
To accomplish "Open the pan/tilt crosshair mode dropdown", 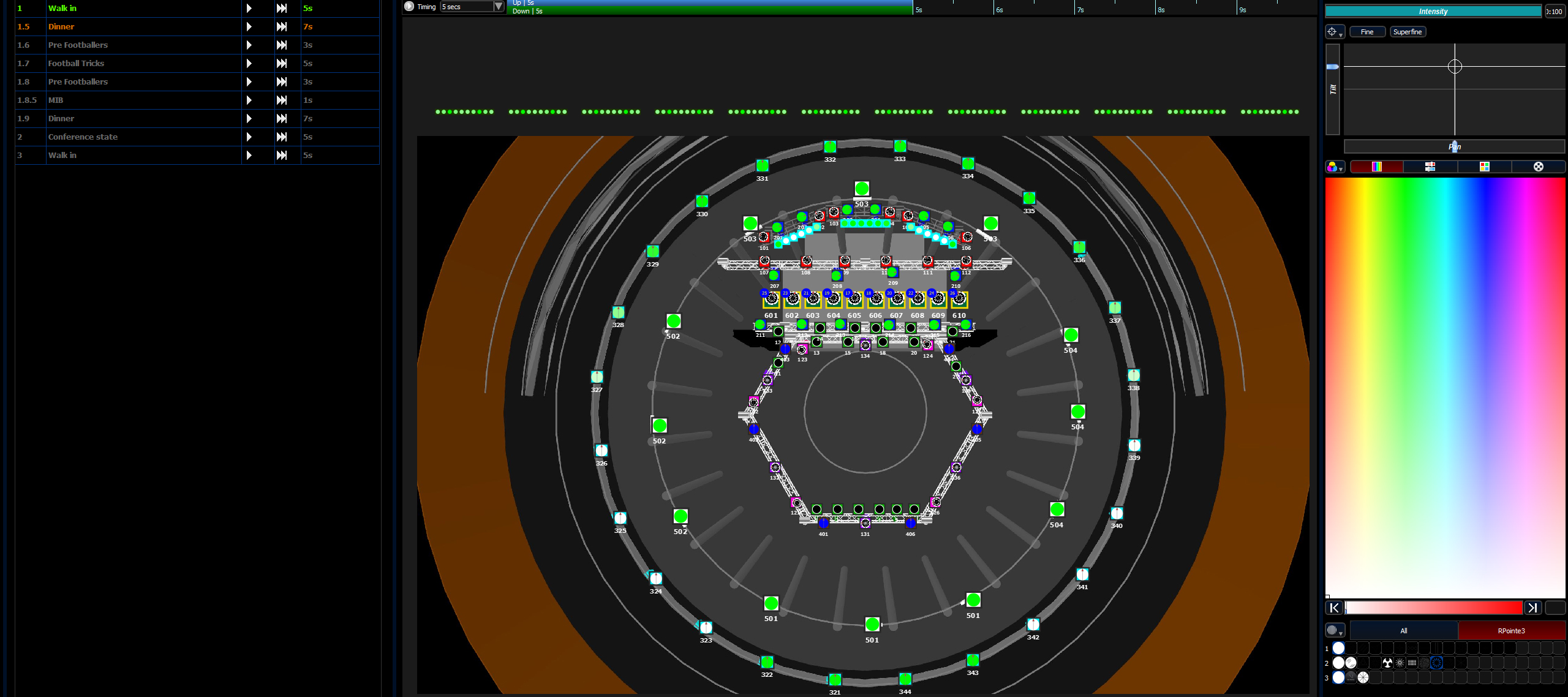I will (x=1335, y=32).
